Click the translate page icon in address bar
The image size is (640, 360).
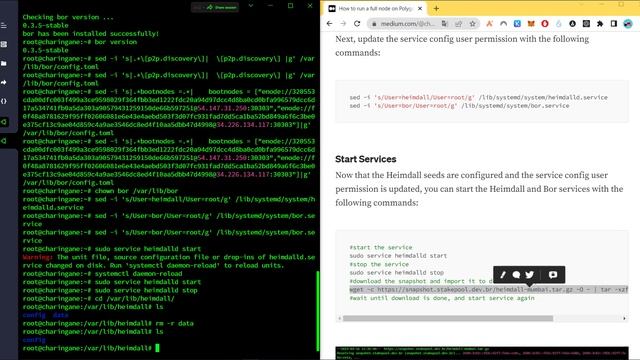coord(444,24)
